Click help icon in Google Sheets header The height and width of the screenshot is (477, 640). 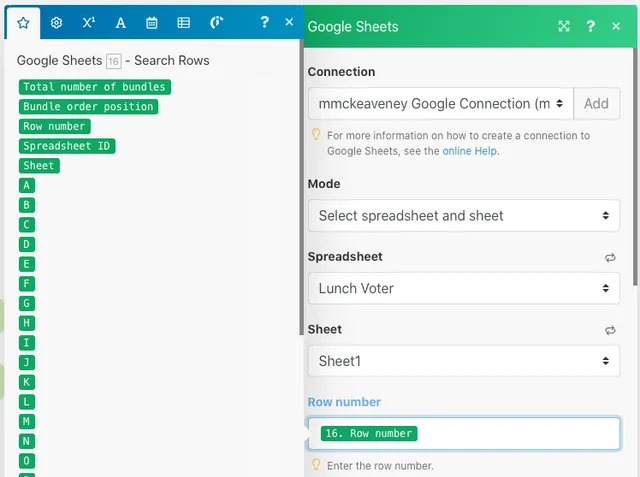pos(591,26)
